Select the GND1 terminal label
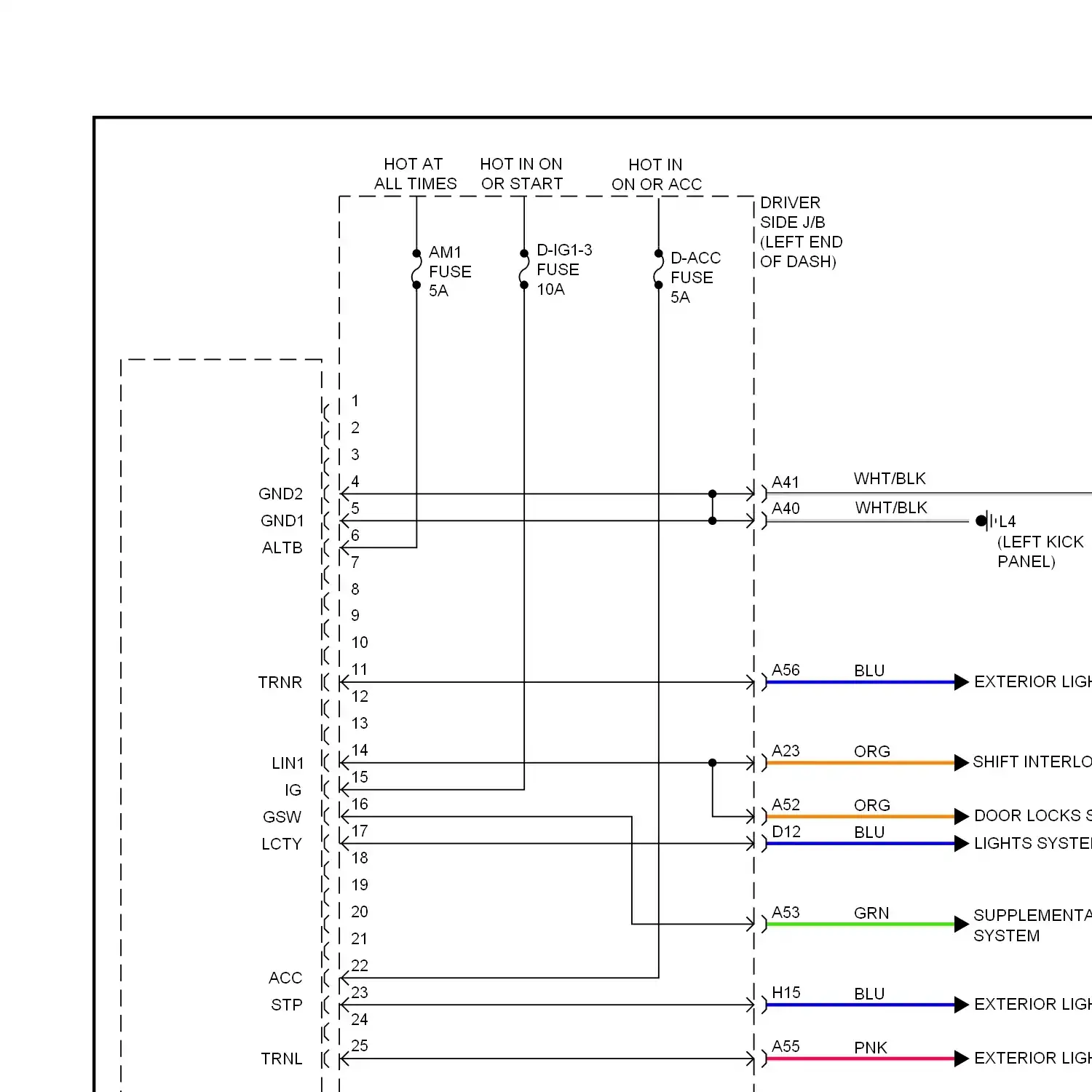The width and height of the screenshot is (1092, 1092). [x=282, y=521]
